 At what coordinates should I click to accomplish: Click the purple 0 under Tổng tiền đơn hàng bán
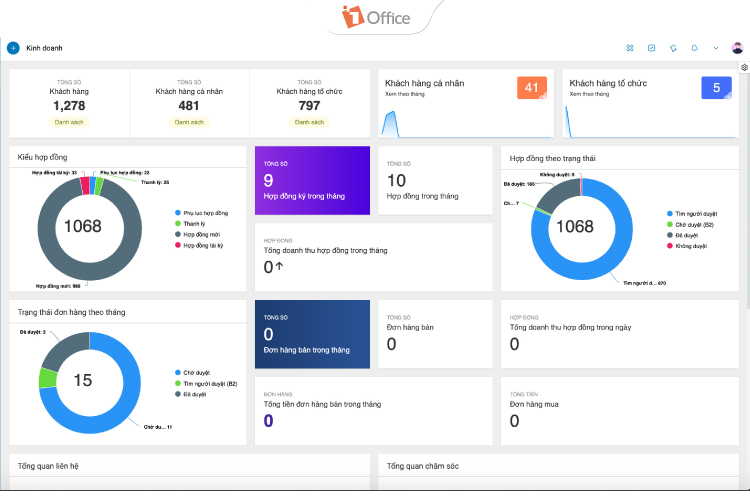click(x=268, y=421)
